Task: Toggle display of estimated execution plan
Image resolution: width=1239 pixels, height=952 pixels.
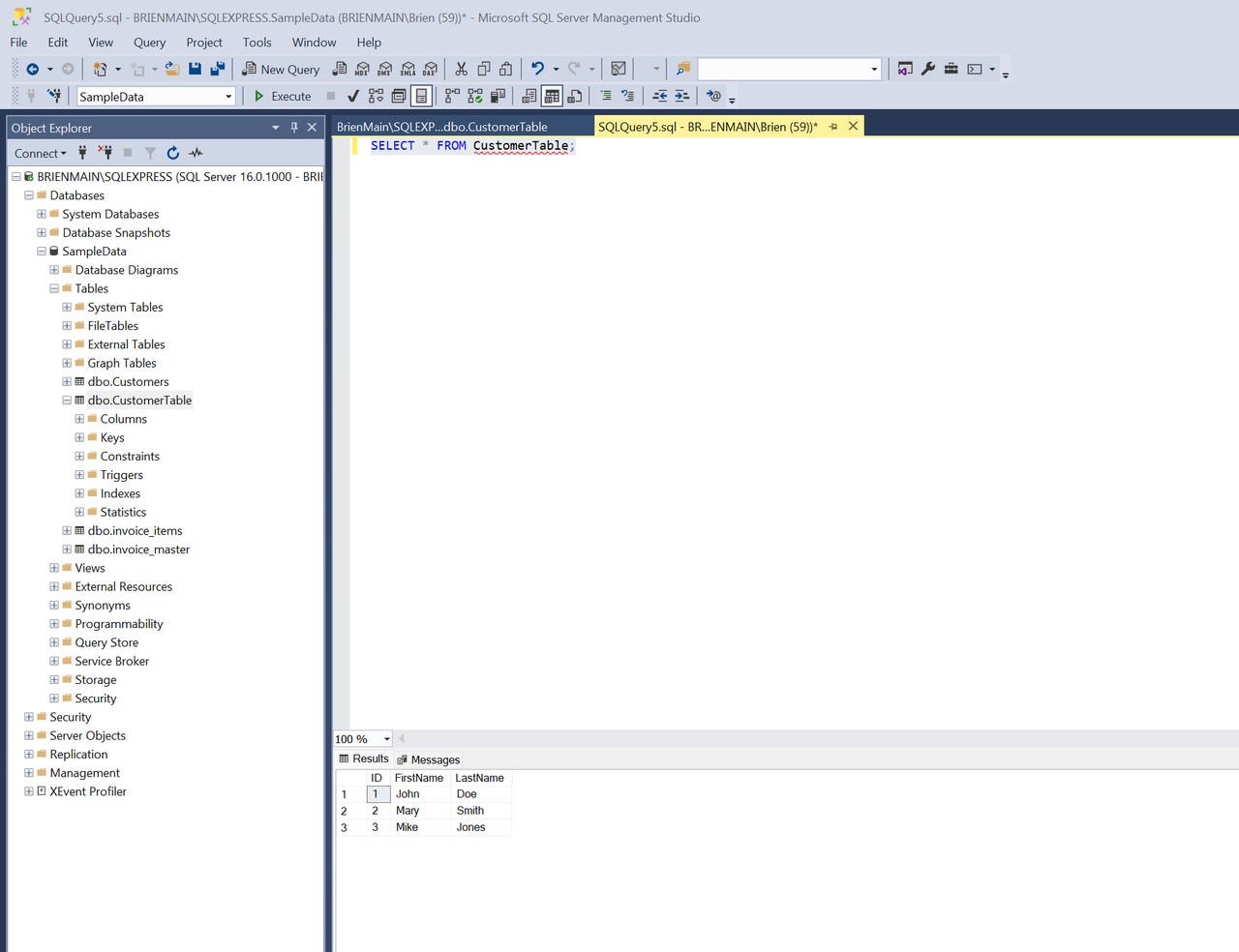Action: coord(376,96)
